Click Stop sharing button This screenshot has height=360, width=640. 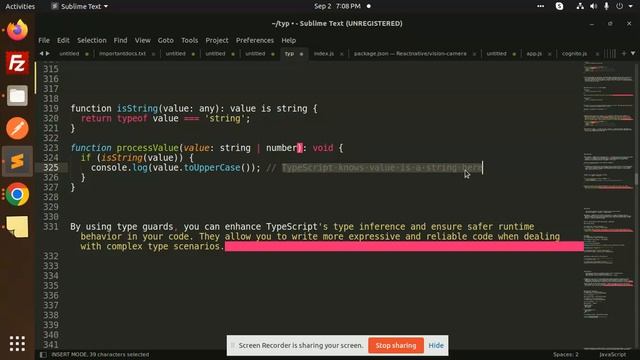coord(396,345)
